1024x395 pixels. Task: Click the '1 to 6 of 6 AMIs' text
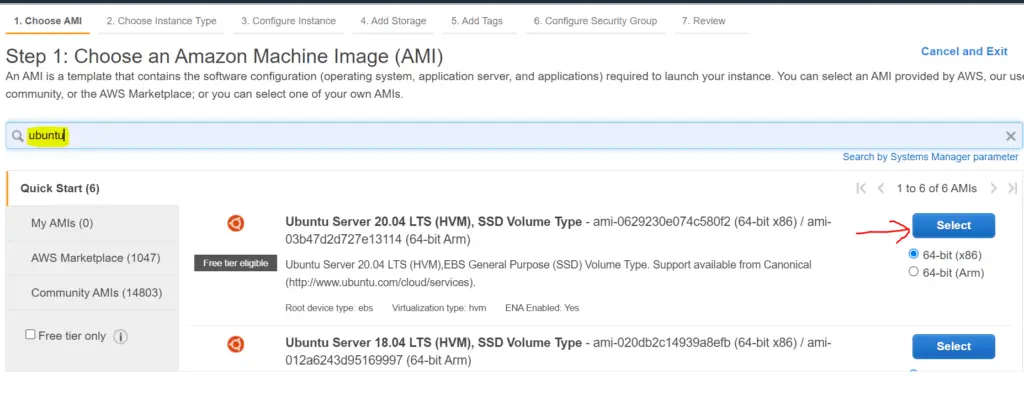(936, 189)
